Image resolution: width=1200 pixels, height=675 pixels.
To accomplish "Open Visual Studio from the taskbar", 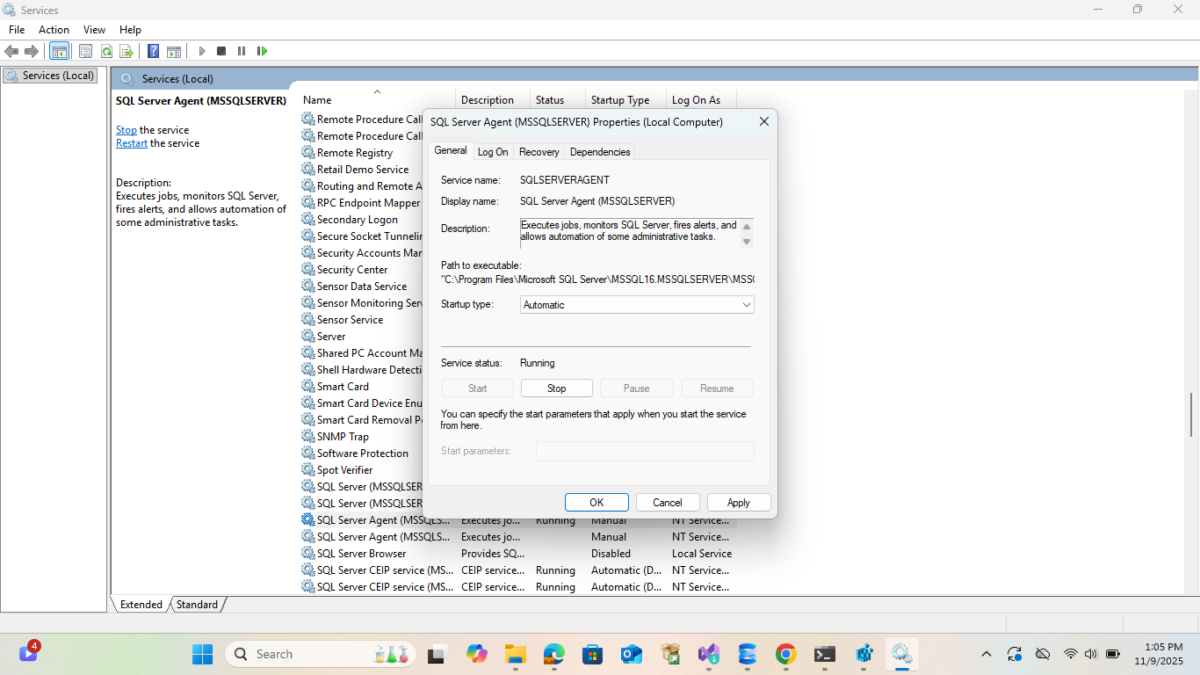I will pos(709,654).
